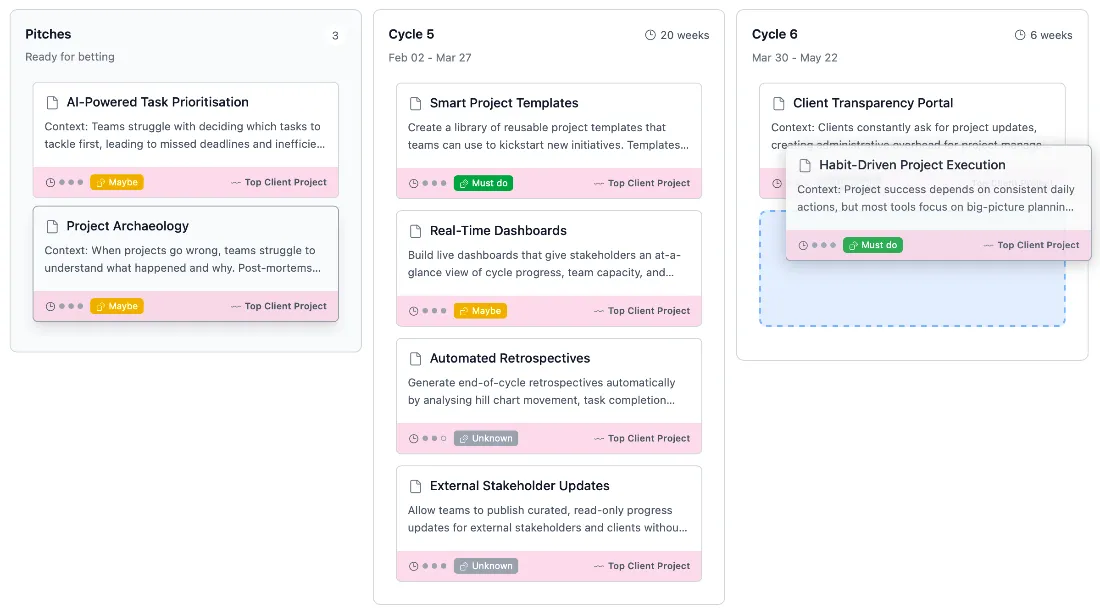Click document icon on Client Transparency Portal
This screenshot has width=1100, height=615.
(x=778, y=103)
